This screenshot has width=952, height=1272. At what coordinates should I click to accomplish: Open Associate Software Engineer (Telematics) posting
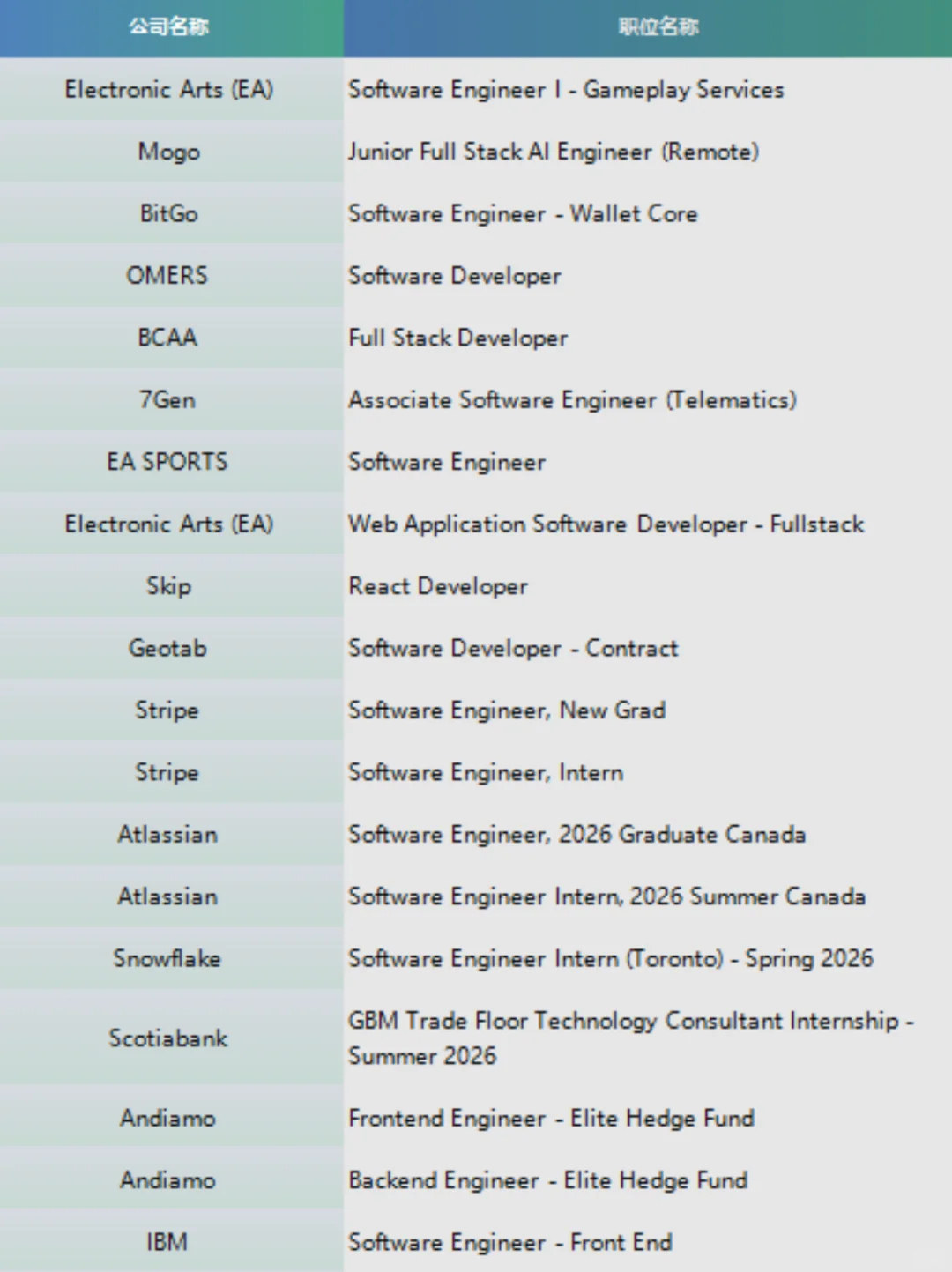[572, 400]
